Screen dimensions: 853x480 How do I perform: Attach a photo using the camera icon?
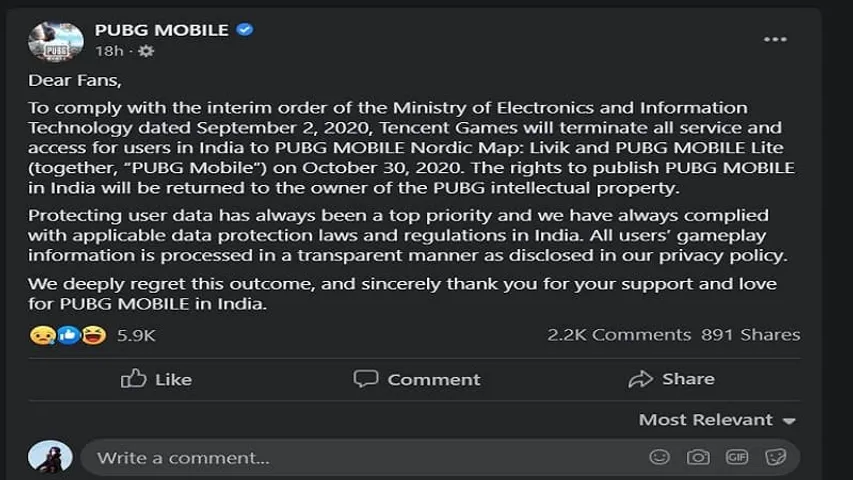pos(698,457)
